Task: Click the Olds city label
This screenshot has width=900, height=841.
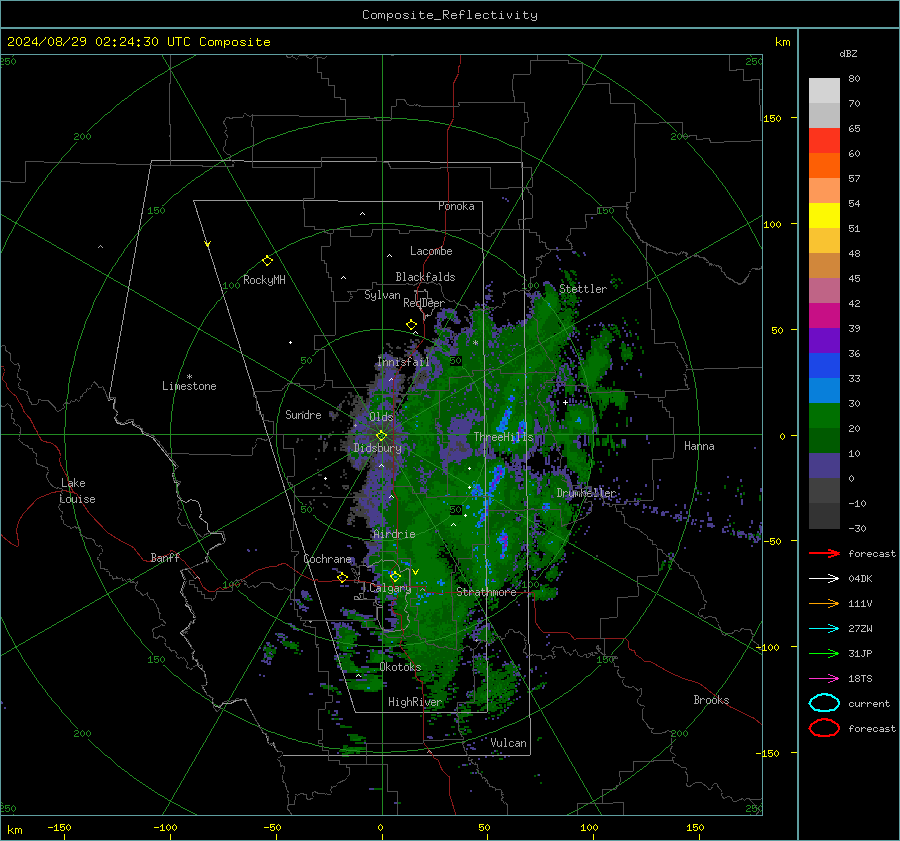Action: coord(381,417)
